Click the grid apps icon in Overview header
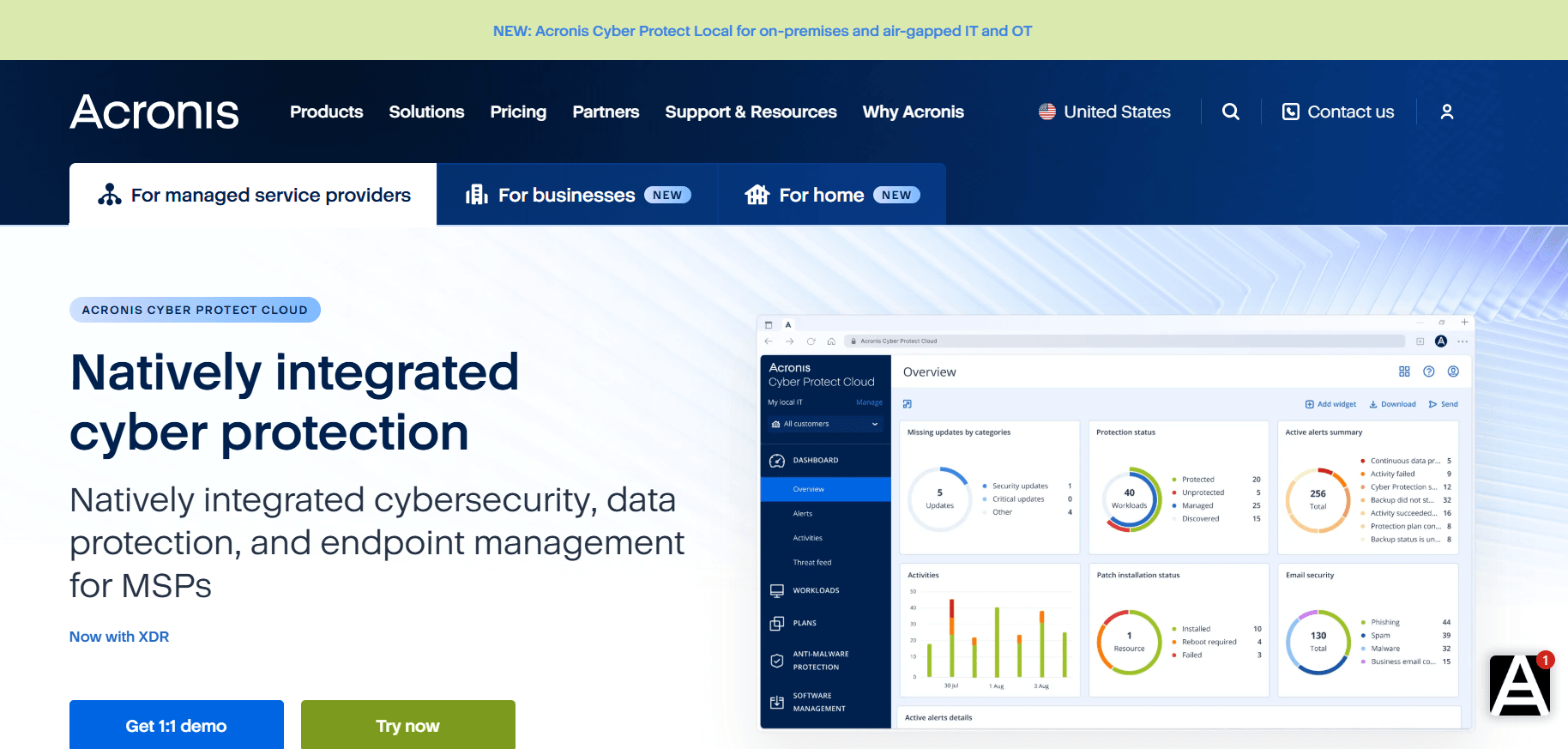 (x=1404, y=371)
